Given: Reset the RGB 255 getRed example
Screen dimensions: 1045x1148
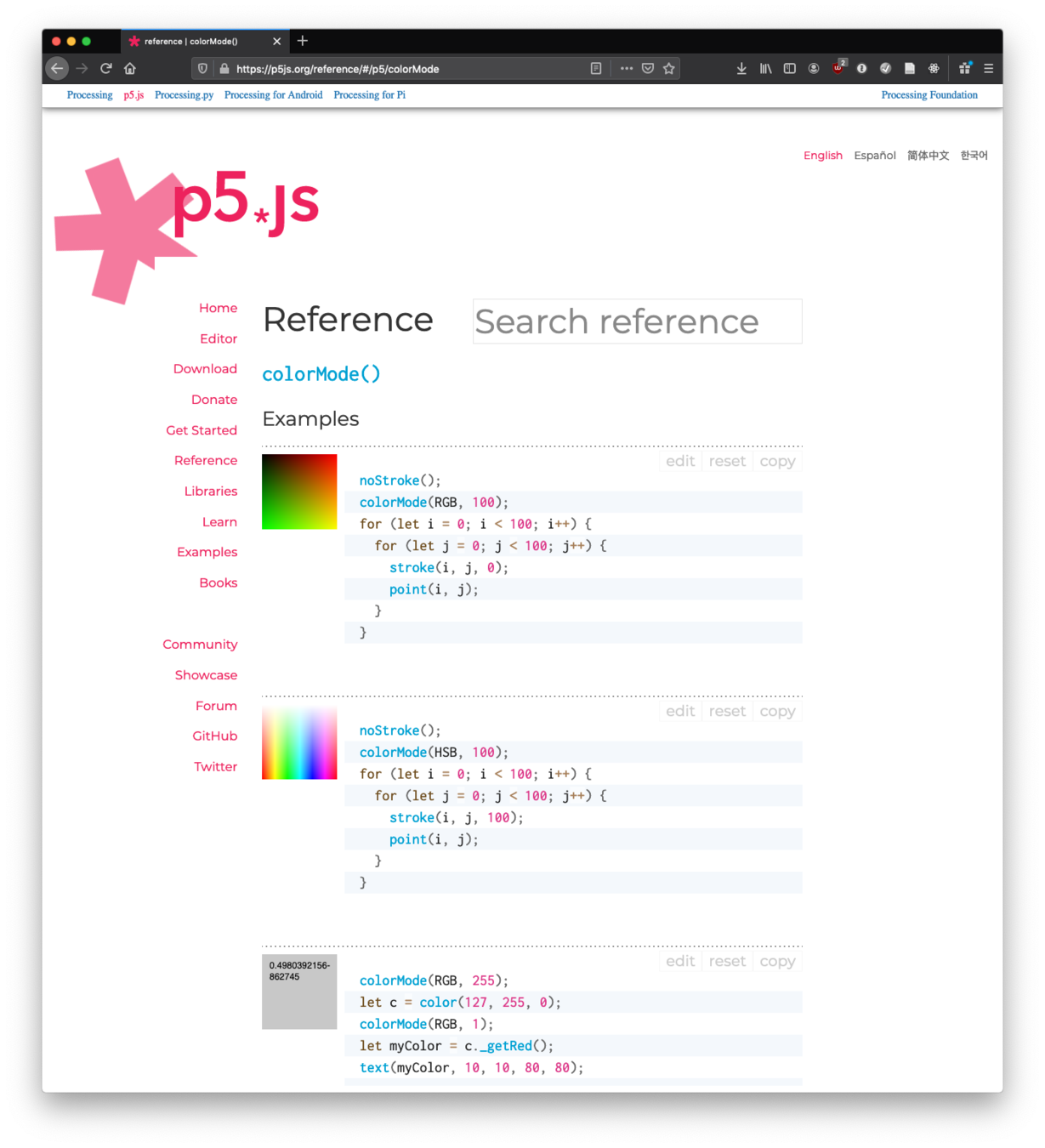Looking at the screenshot, I should (x=727, y=961).
